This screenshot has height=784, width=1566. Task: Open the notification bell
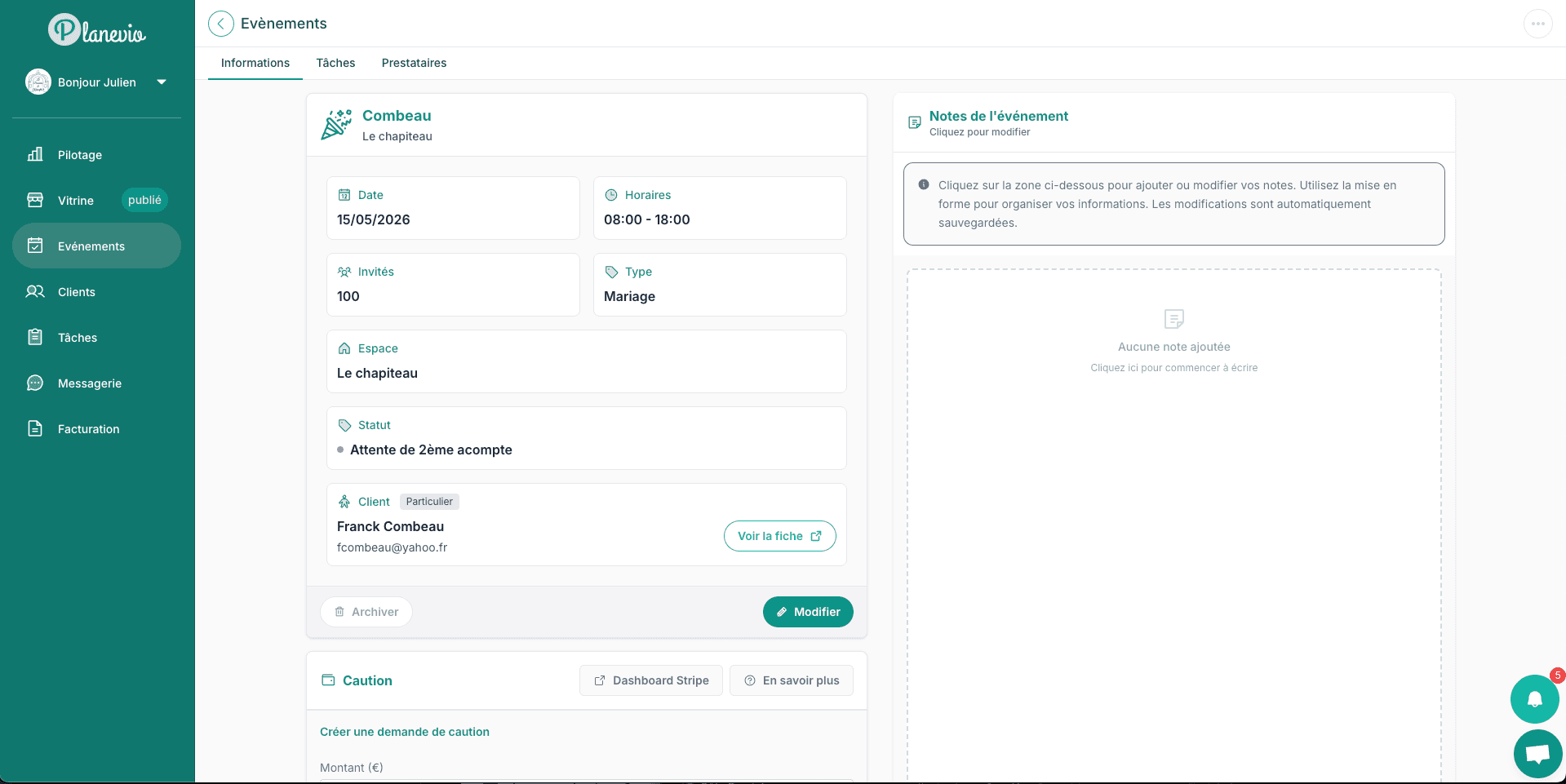1534,699
